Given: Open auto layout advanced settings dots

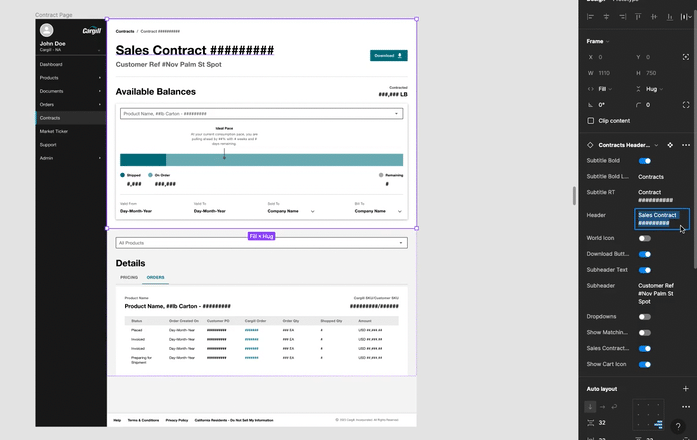Looking at the screenshot, I should tap(686, 407).
